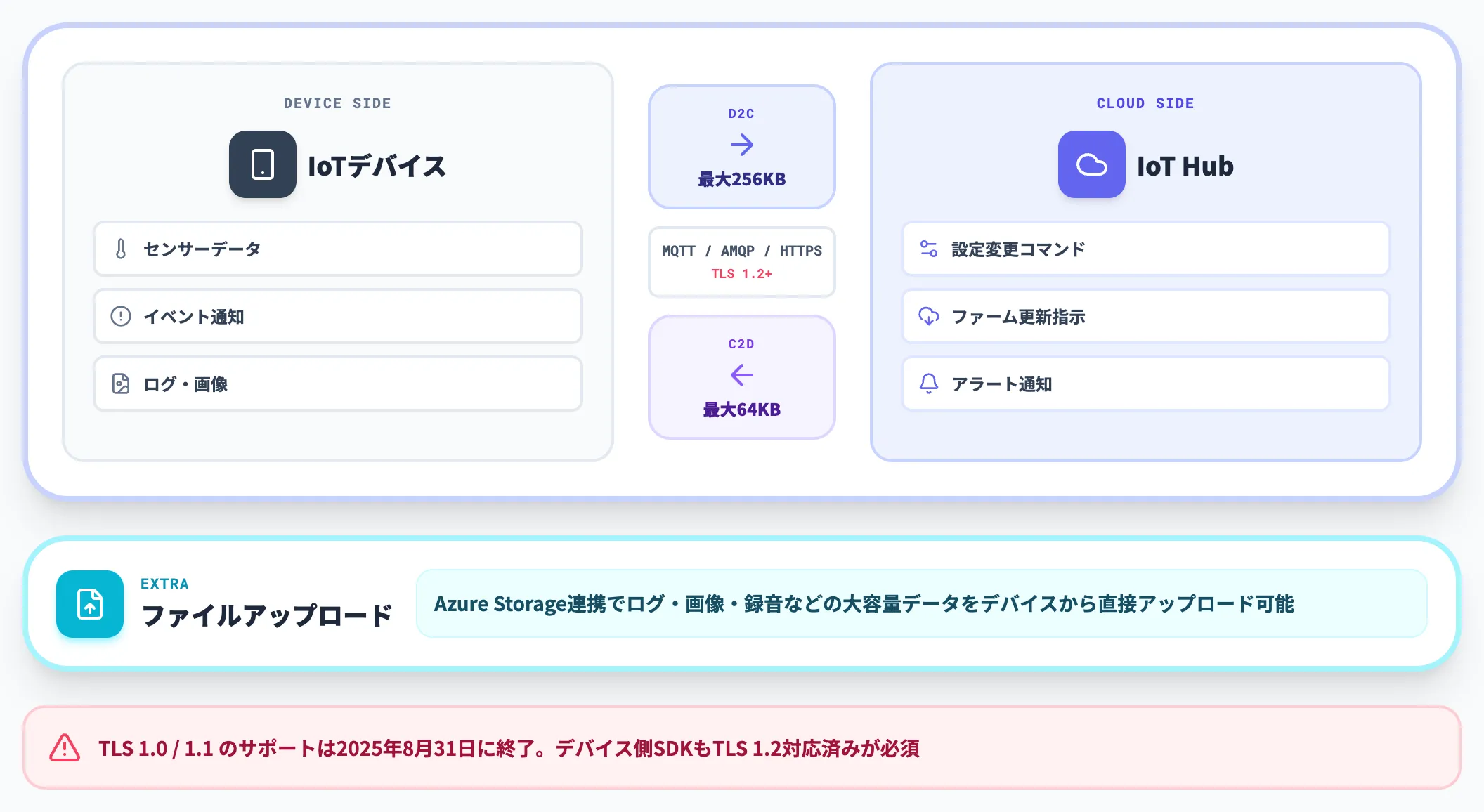The height and width of the screenshot is (812, 1484).
Task: Click the IoT Hub cloud icon
Action: 1092,164
